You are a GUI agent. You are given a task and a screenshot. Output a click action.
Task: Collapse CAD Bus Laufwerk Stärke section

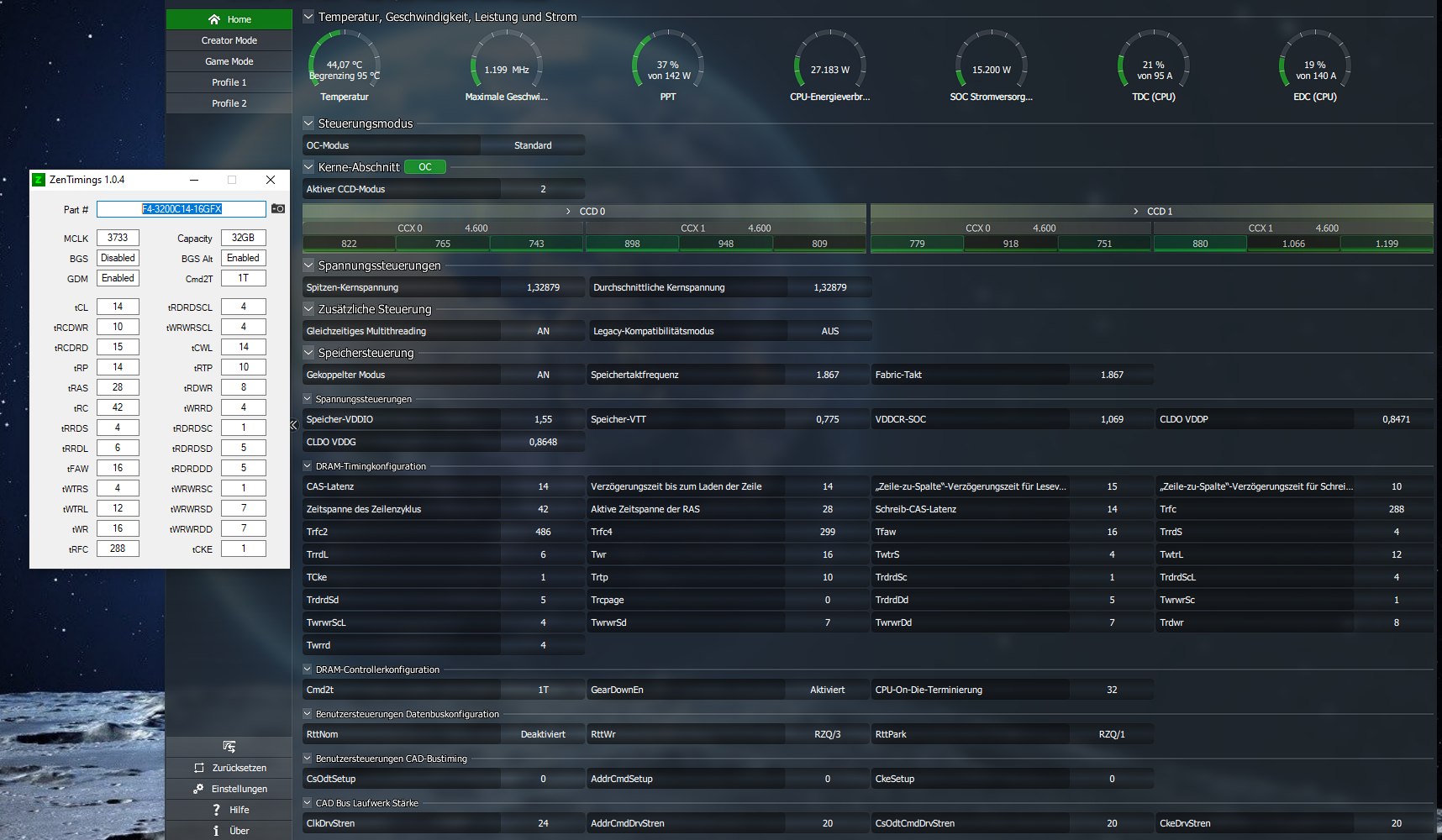(x=308, y=803)
